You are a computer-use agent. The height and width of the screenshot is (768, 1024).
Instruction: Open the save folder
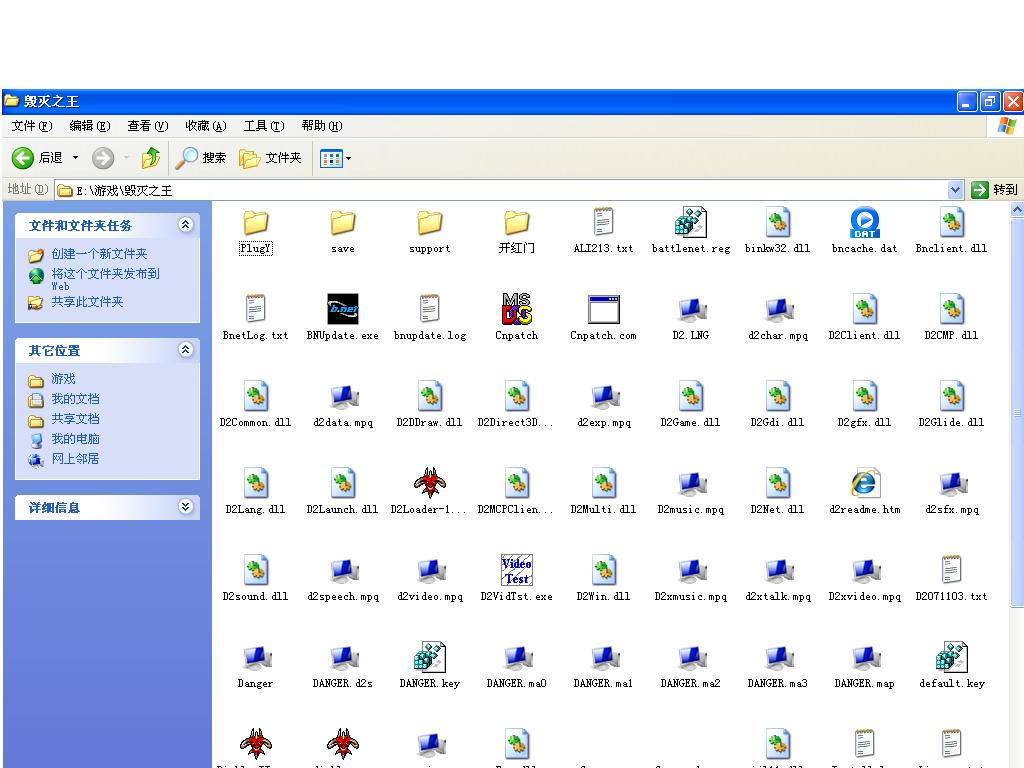[x=342, y=223]
